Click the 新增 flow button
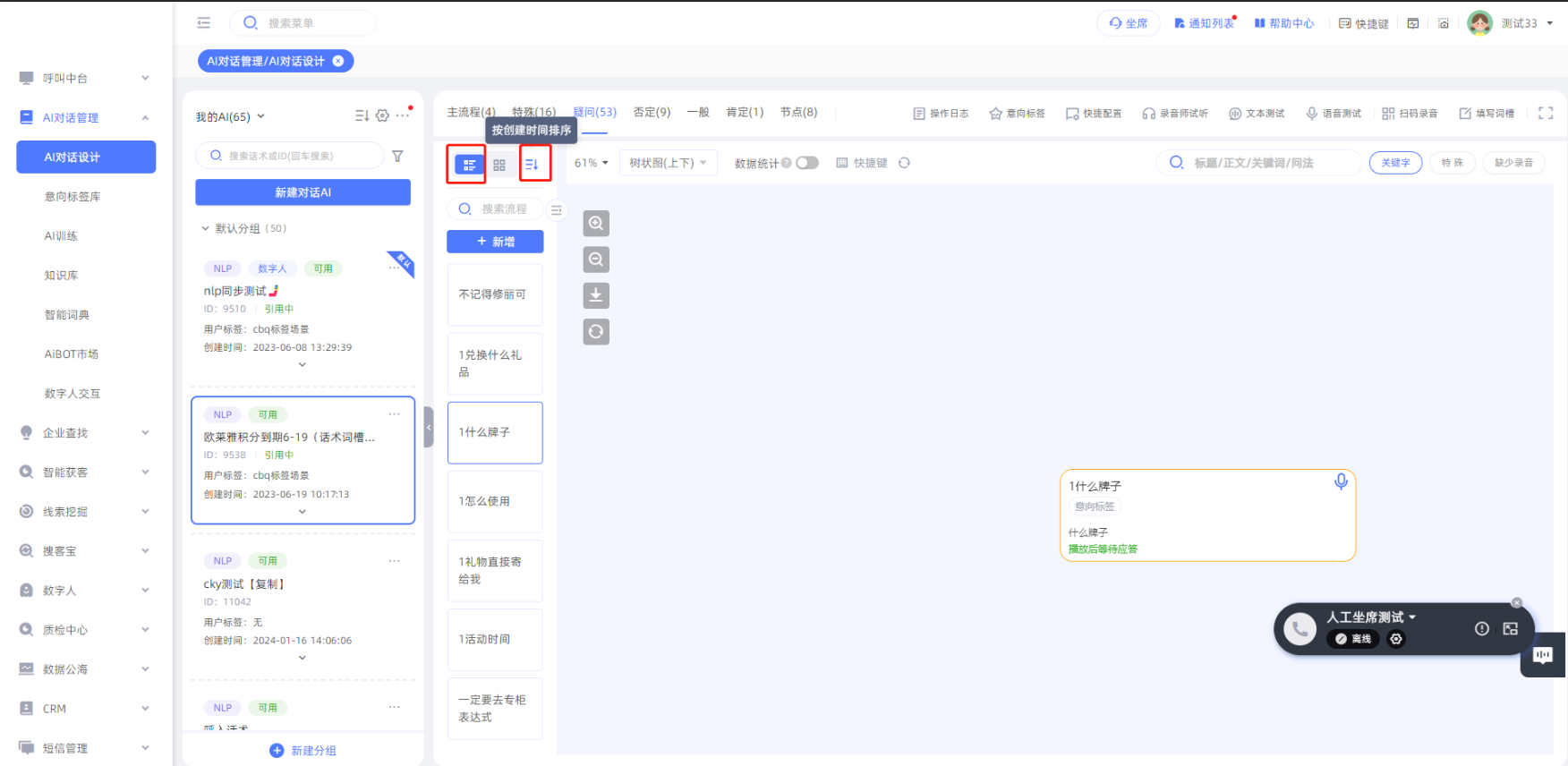Viewport: 1568px width, 766px height. click(495, 242)
